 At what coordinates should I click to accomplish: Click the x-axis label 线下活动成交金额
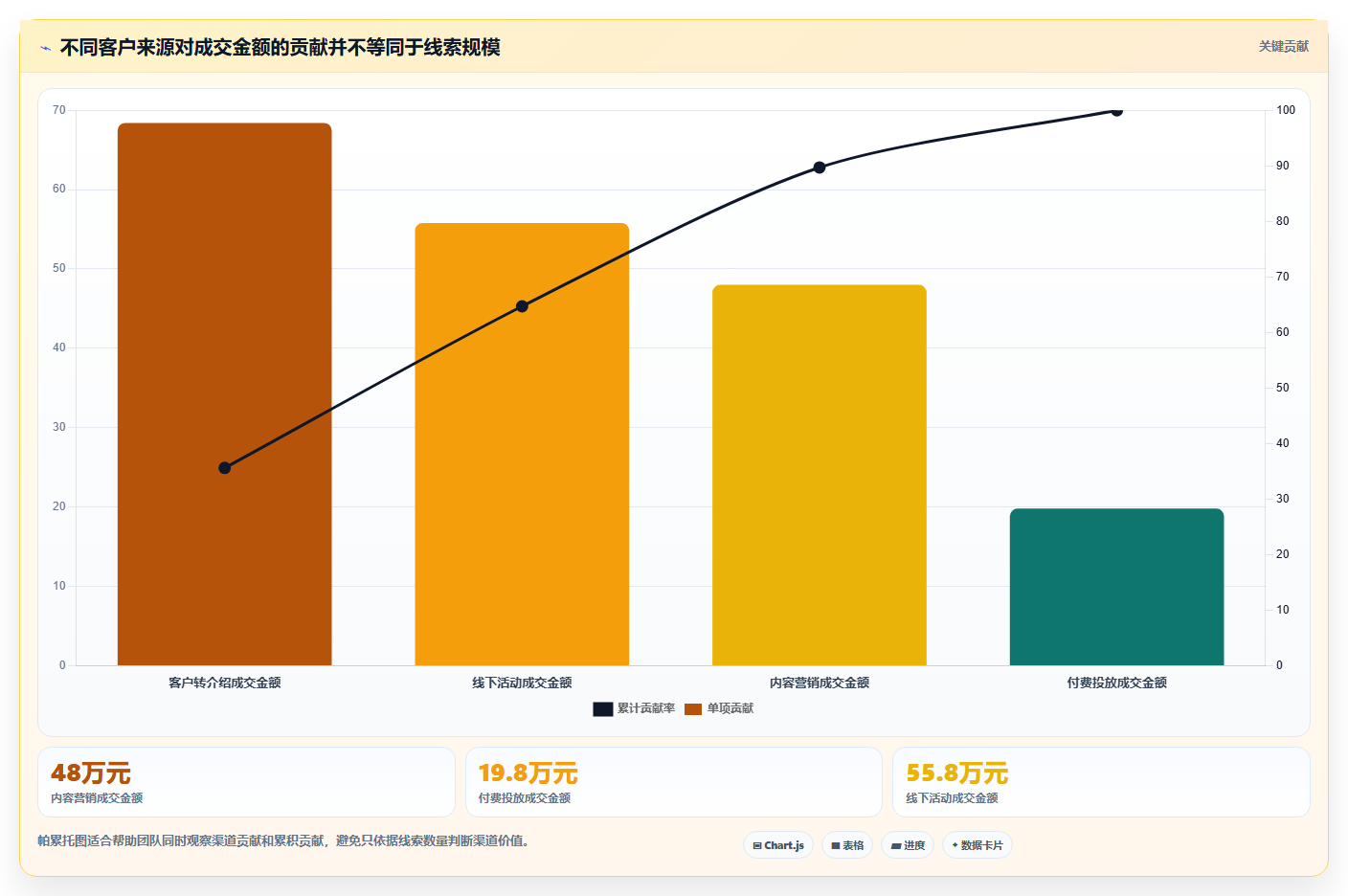point(522,683)
